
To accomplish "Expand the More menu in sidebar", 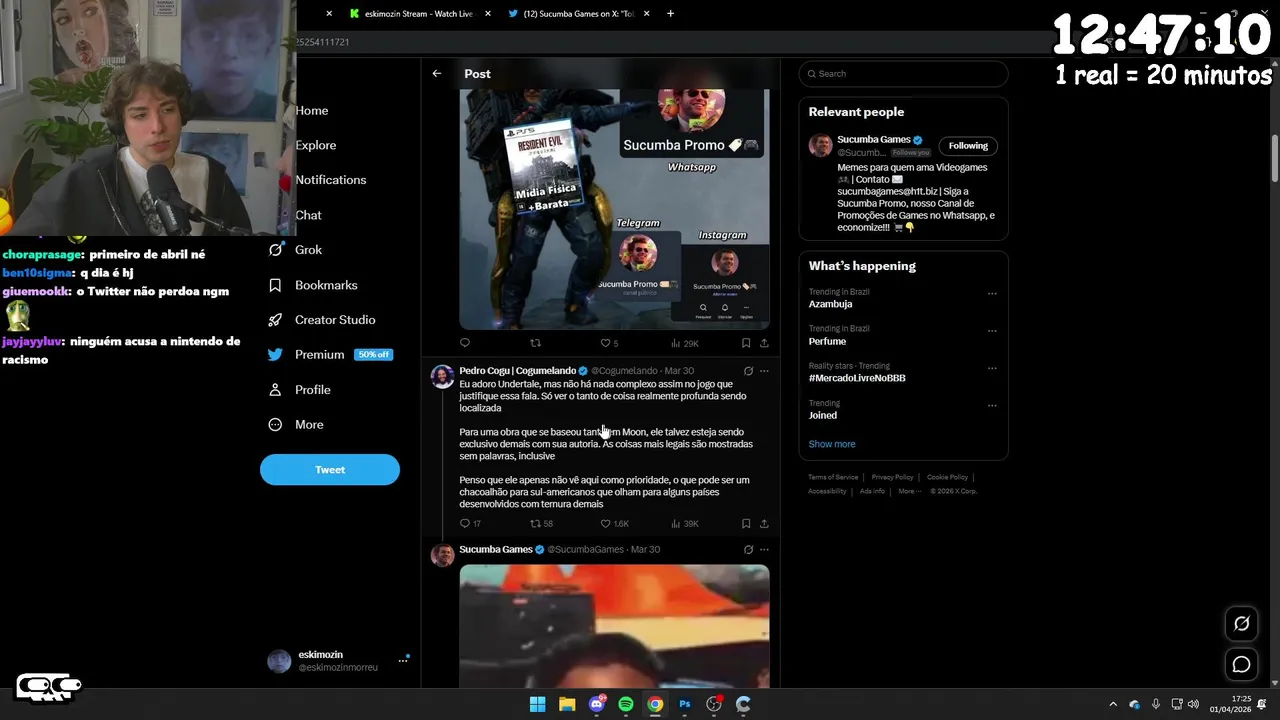I will click(x=309, y=425).
